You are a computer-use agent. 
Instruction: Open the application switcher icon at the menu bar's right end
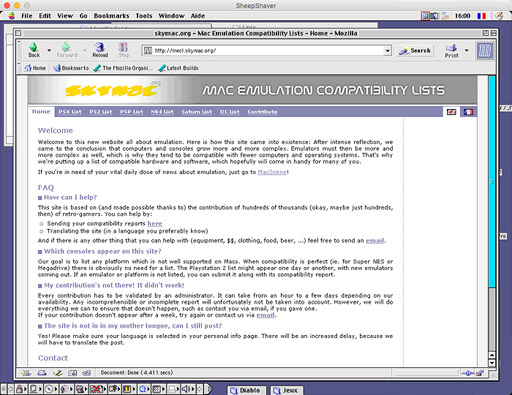[x=499, y=16]
